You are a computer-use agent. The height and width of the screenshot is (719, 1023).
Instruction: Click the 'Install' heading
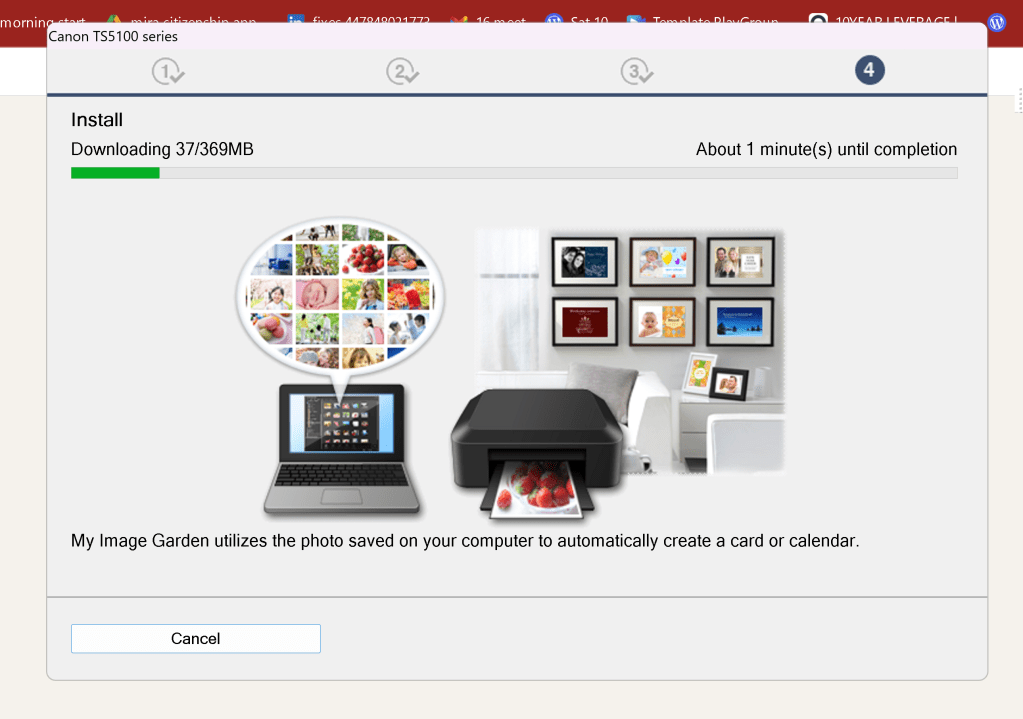click(x=97, y=120)
